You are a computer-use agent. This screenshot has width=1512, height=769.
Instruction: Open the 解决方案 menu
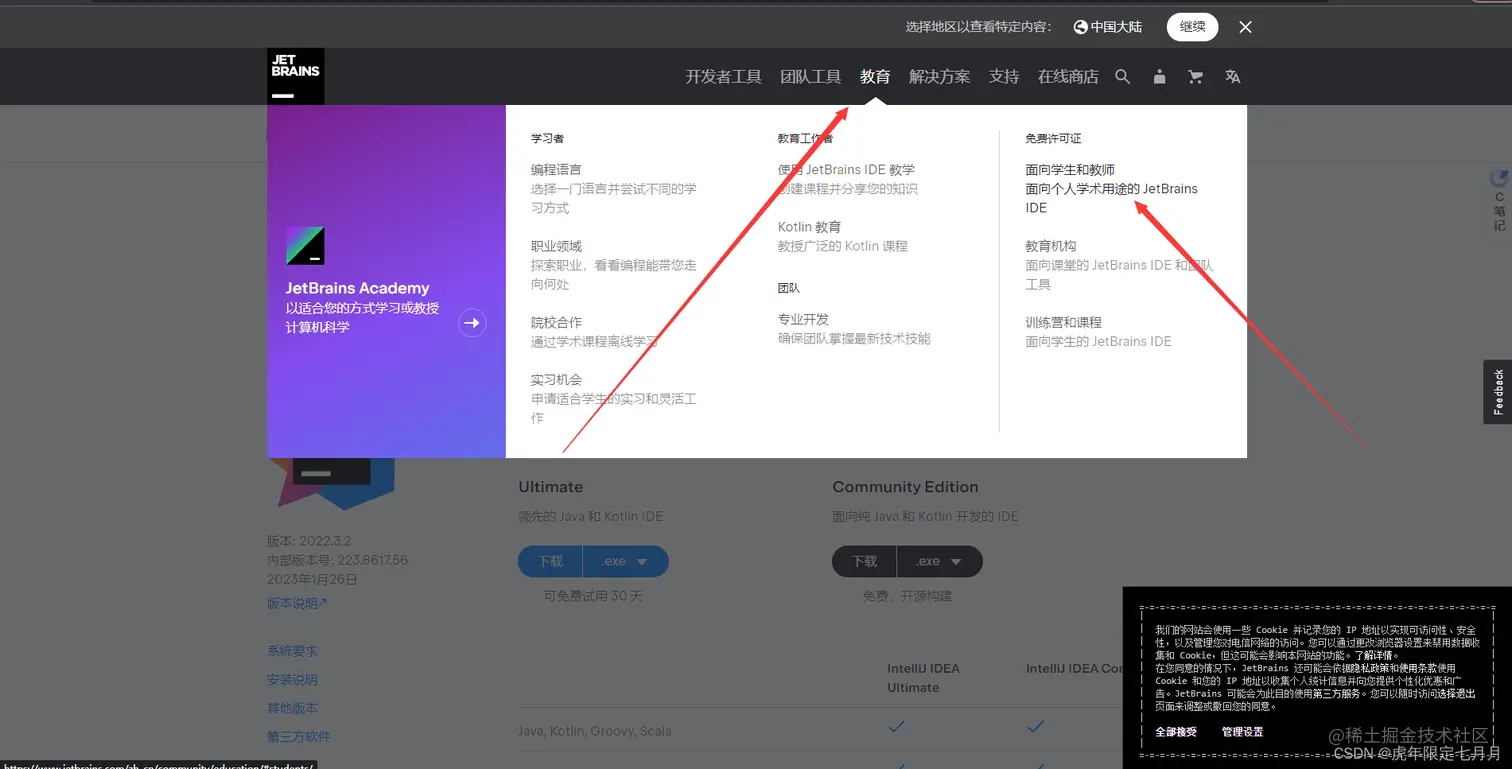[x=939, y=77]
